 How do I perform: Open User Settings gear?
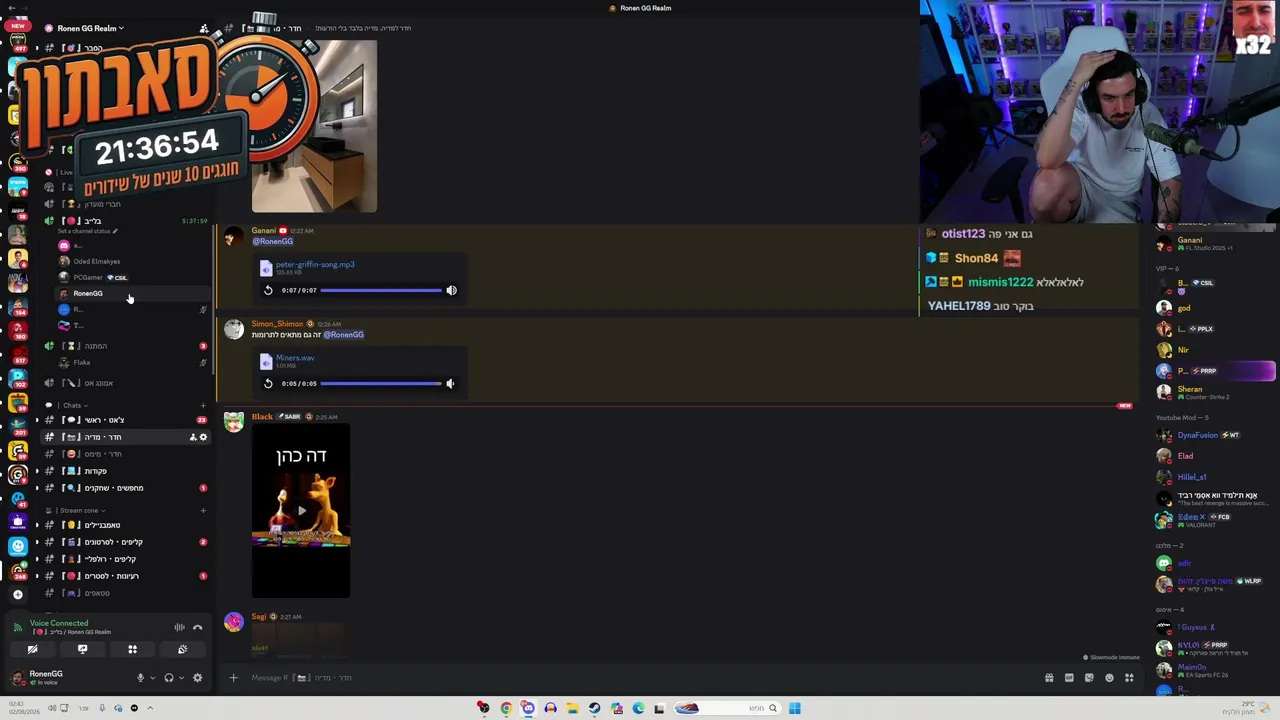197,678
